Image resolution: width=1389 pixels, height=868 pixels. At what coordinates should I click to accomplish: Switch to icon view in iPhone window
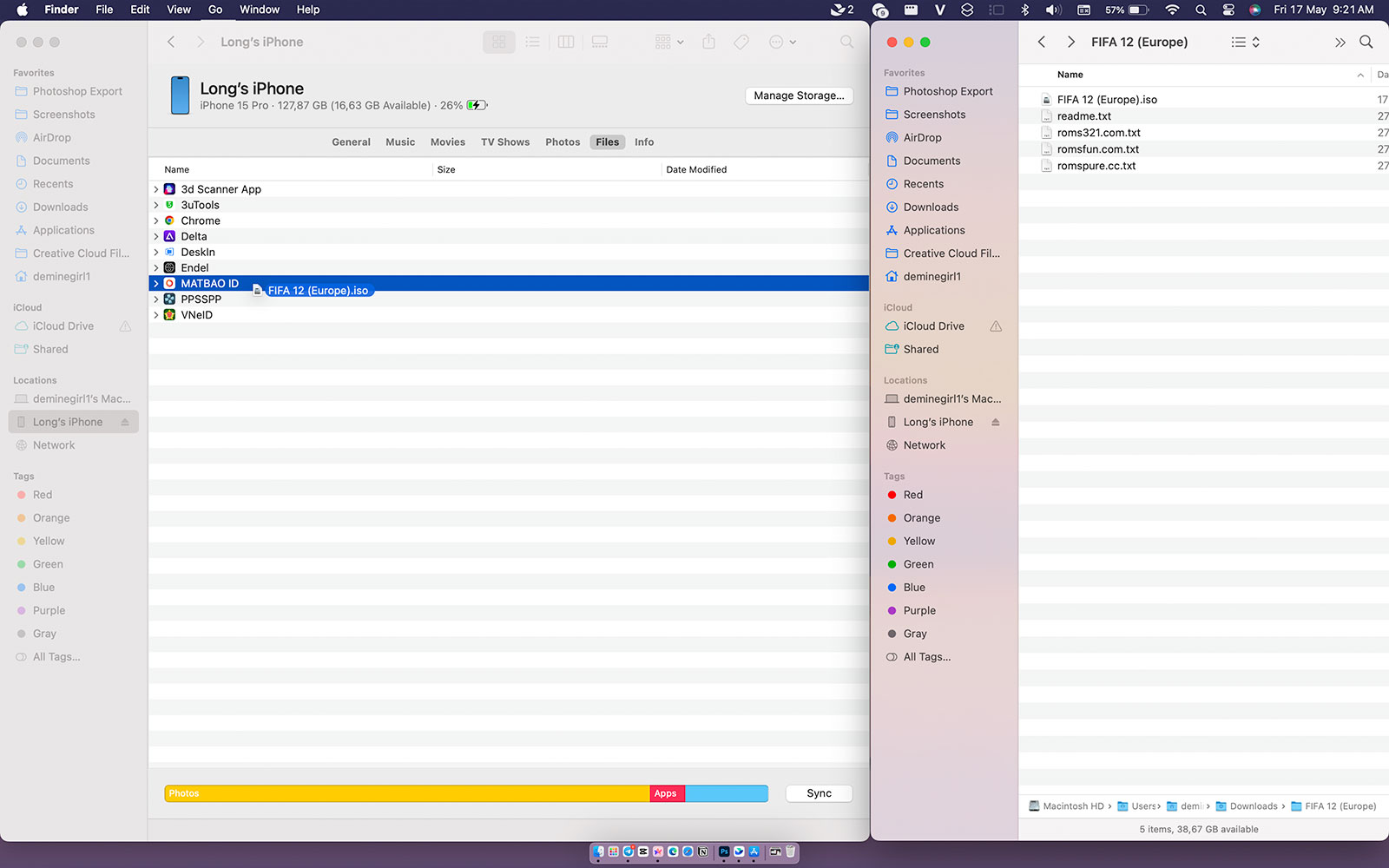pos(499,42)
